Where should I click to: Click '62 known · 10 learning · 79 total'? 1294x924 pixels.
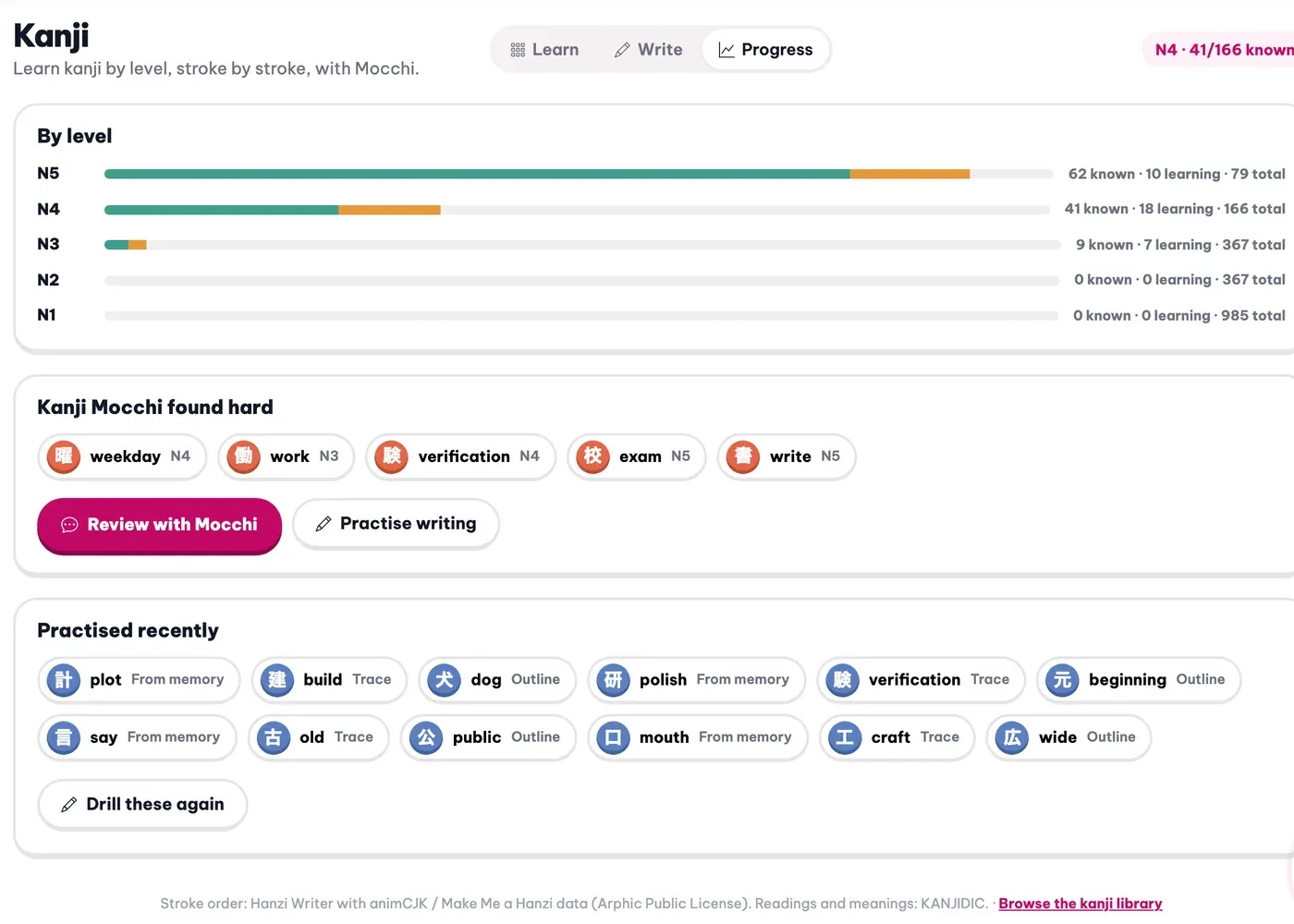(1177, 174)
